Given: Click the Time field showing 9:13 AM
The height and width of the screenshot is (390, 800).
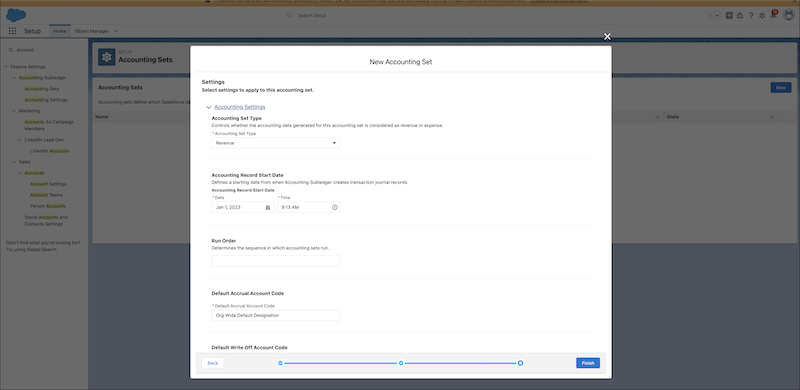Looking at the screenshot, I should tap(308, 207).
